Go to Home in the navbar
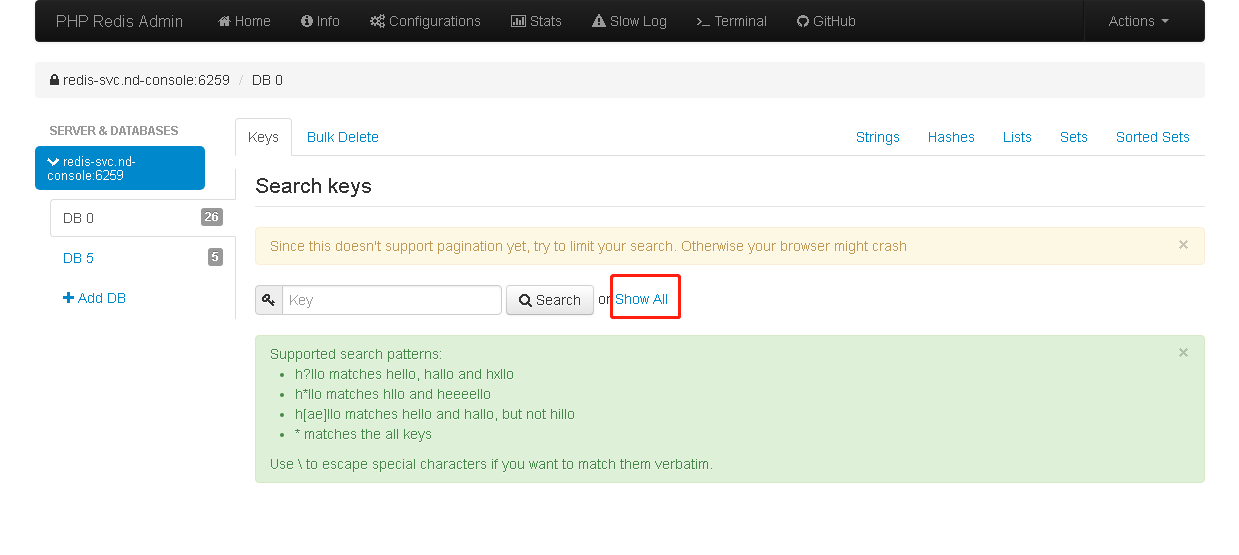 click(244, 21)
